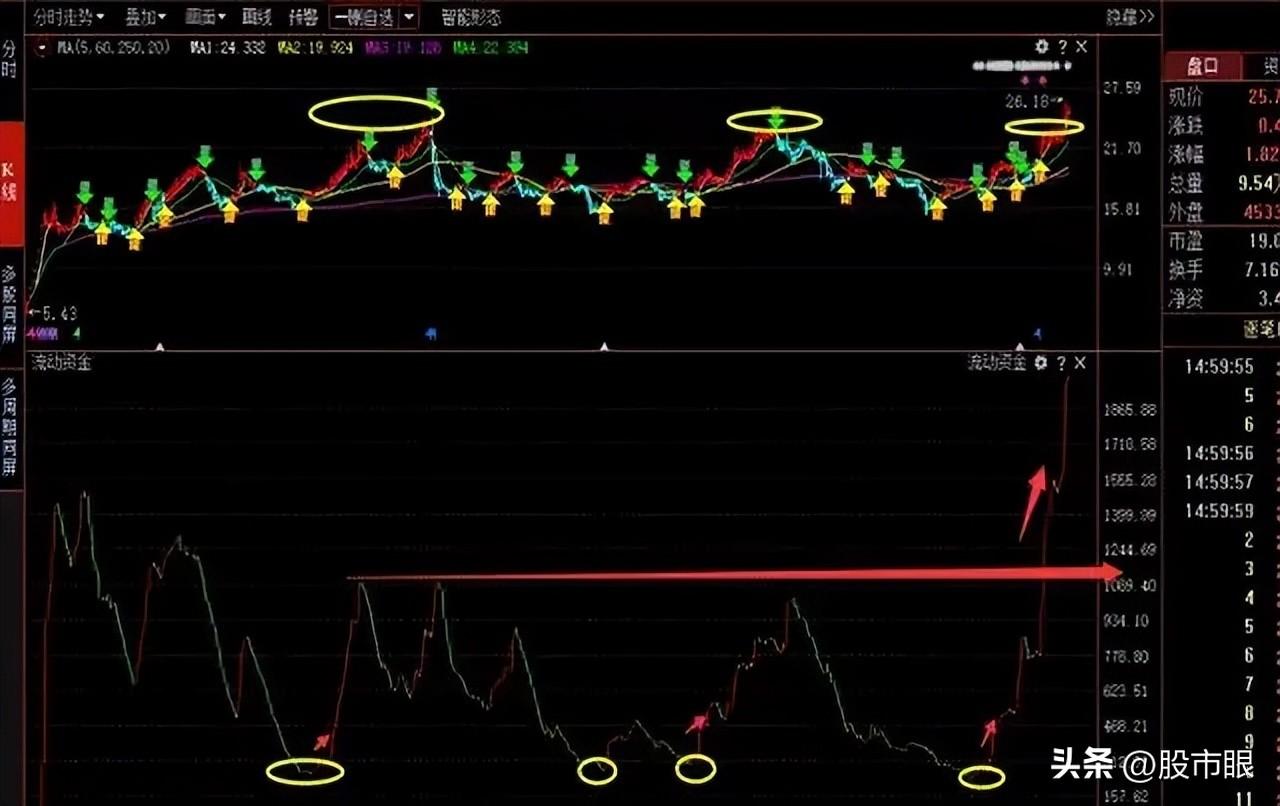This screenshot has height=806, width=1280.
Task: Click the small circular icon left of MA(5,60,250,20)
Action: pos(42,47)
